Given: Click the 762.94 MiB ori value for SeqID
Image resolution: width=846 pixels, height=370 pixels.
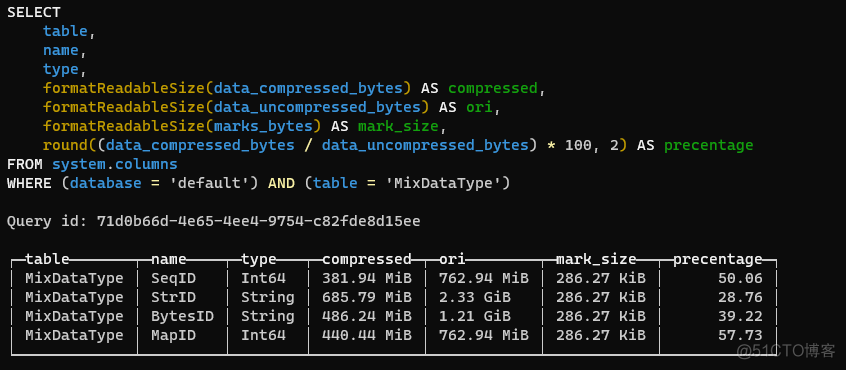Looking at the screenshot, I should 483,278.
